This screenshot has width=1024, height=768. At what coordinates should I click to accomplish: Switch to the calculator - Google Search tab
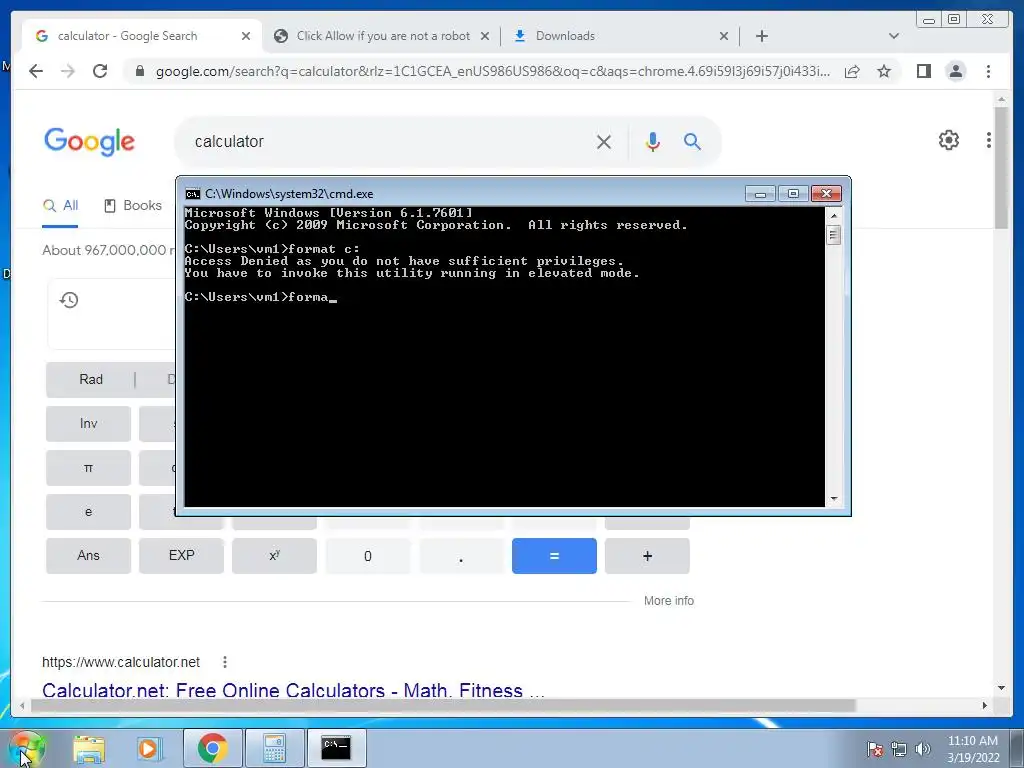pyautogui.click(x=142, y=36)
